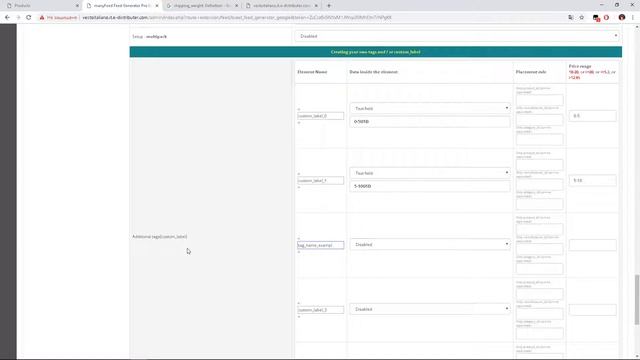Viewport: 640px width, 360px height.
Task: Click second placement rule field in custom_label_1 row
Action: click(540, 184)
